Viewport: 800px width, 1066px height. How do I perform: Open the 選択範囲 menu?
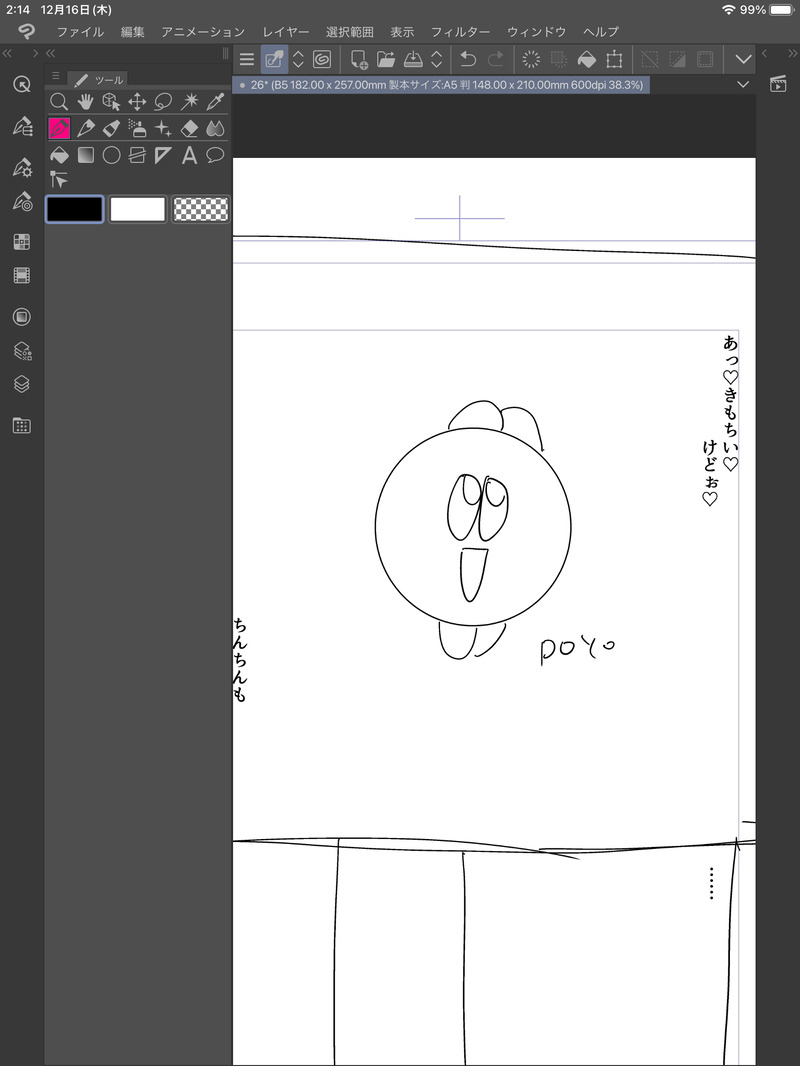[349, 32]
